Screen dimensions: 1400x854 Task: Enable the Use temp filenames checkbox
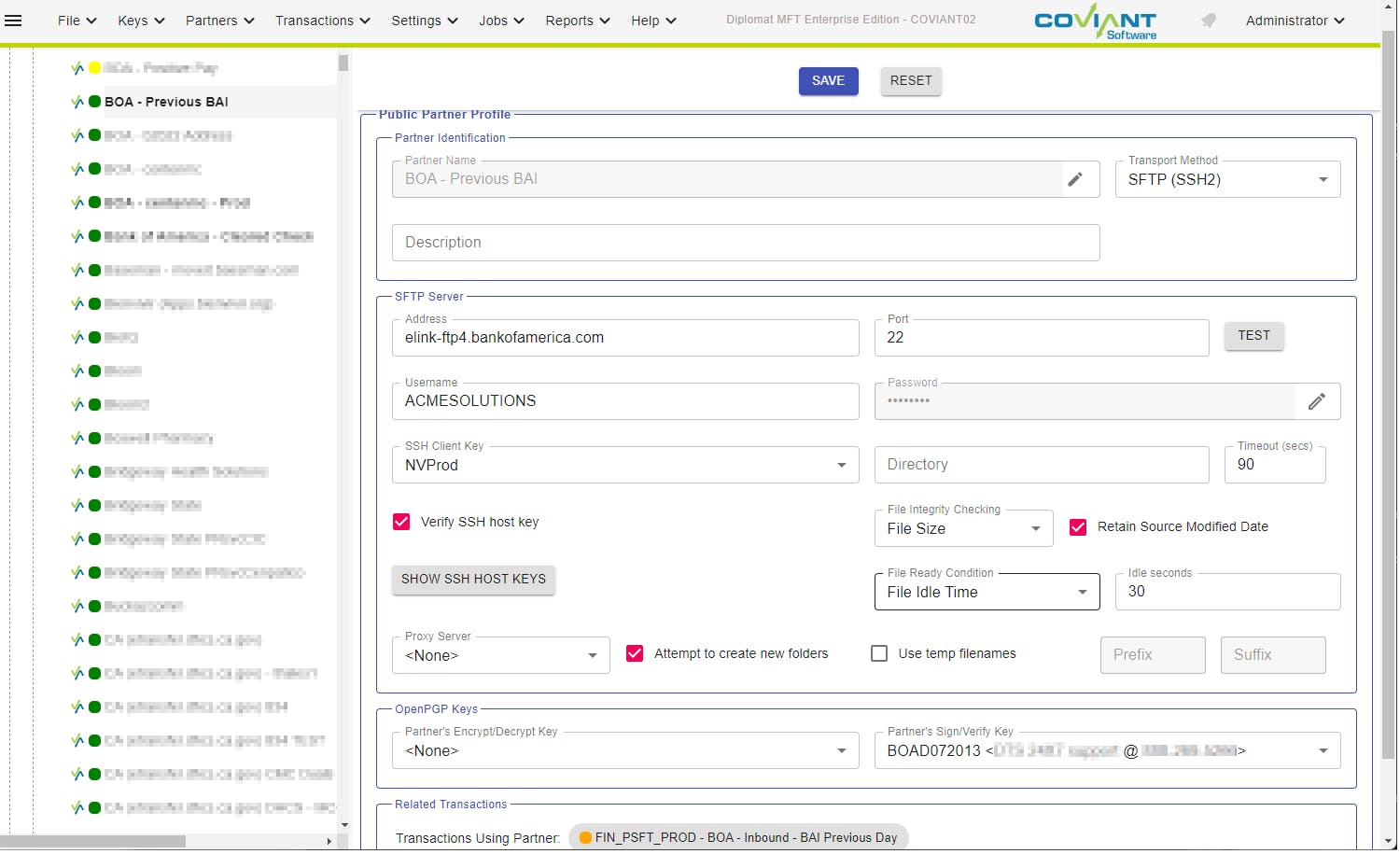pyautogui.click(x=879, y=653)
